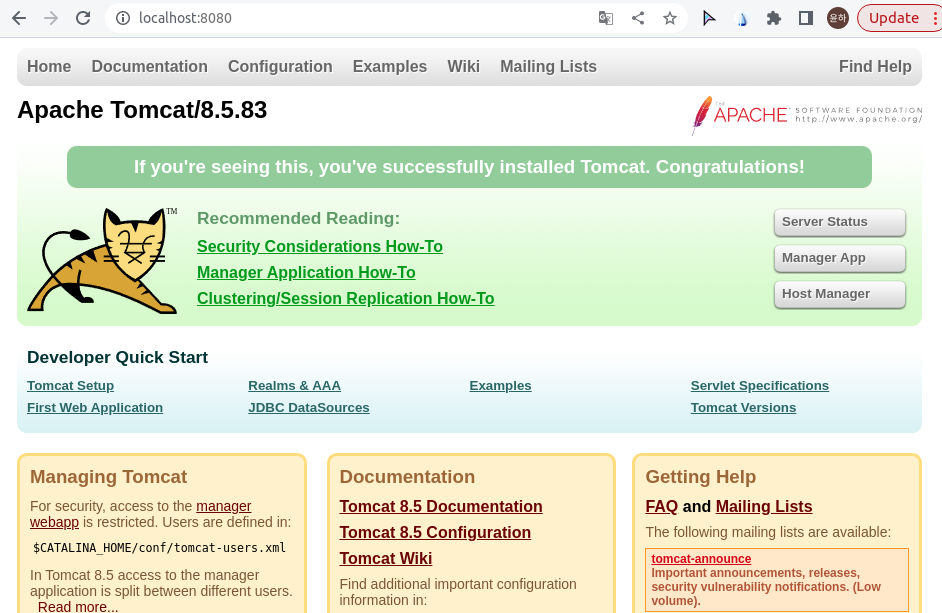Open the tomcat-announce mailing list link
This screenshot has height=613, width=942.
701,559
